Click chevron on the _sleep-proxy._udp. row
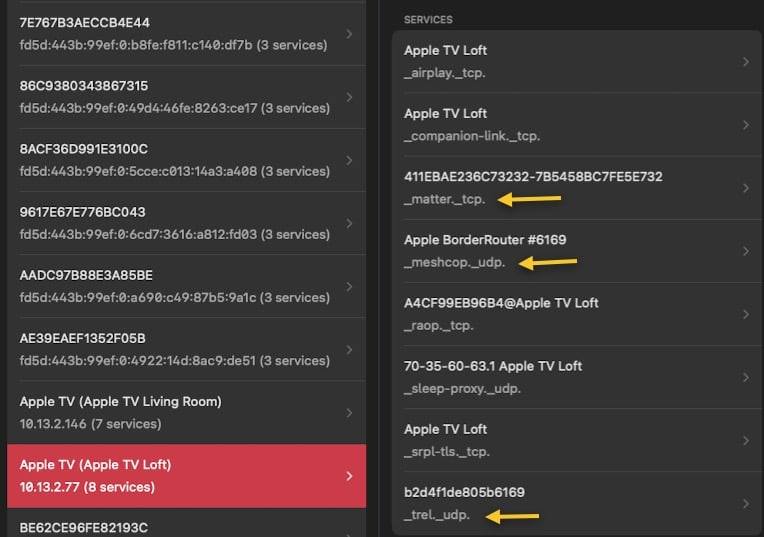The image size is (764, 537). click(x=746, y=377)
